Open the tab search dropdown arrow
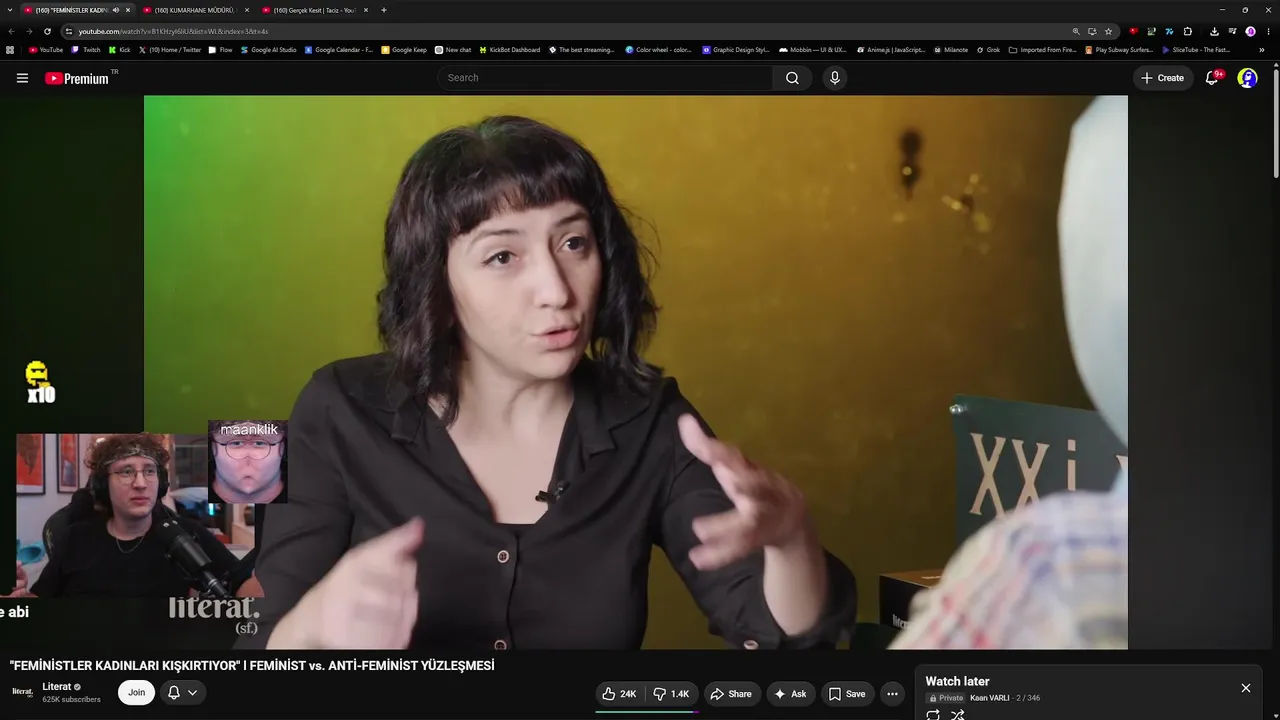Viewport: 1280px width, 720px height. point(10,10)
